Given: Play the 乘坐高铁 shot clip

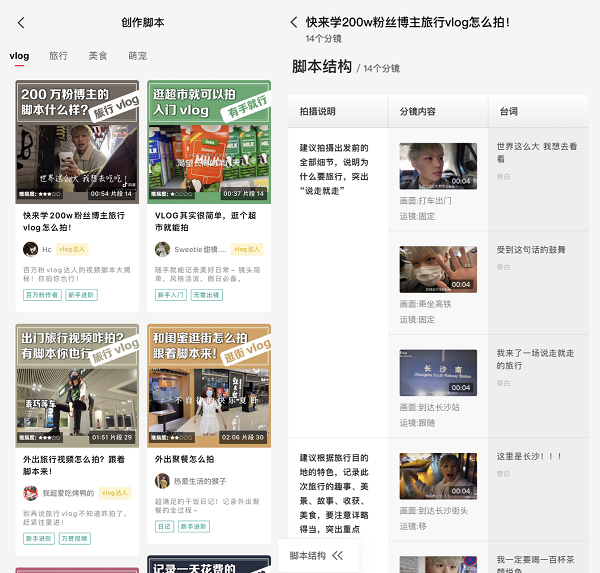Looking at the screenshot, I should click(x=438, y=269).
